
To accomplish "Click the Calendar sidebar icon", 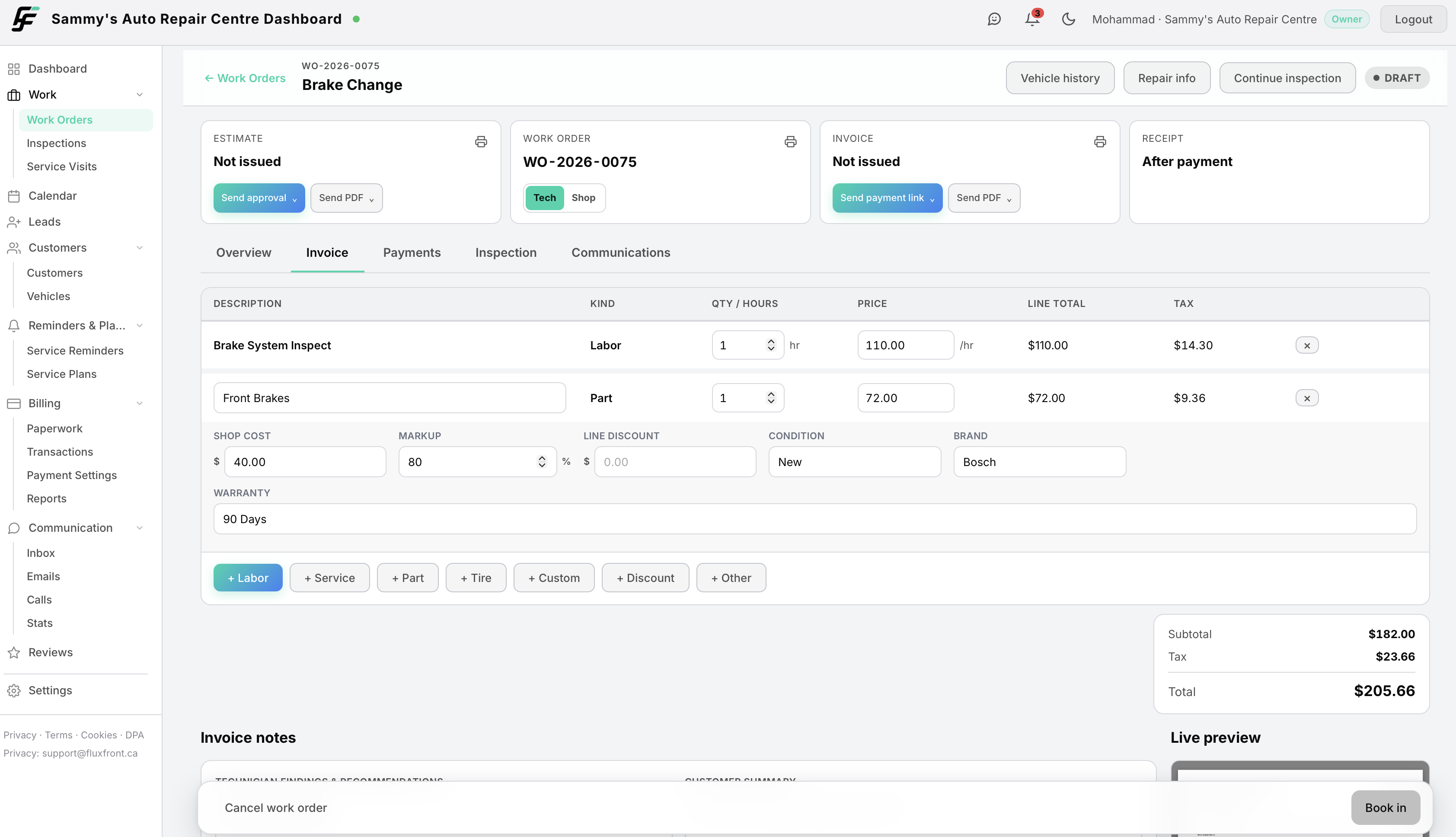I will (x=14, y=196).
